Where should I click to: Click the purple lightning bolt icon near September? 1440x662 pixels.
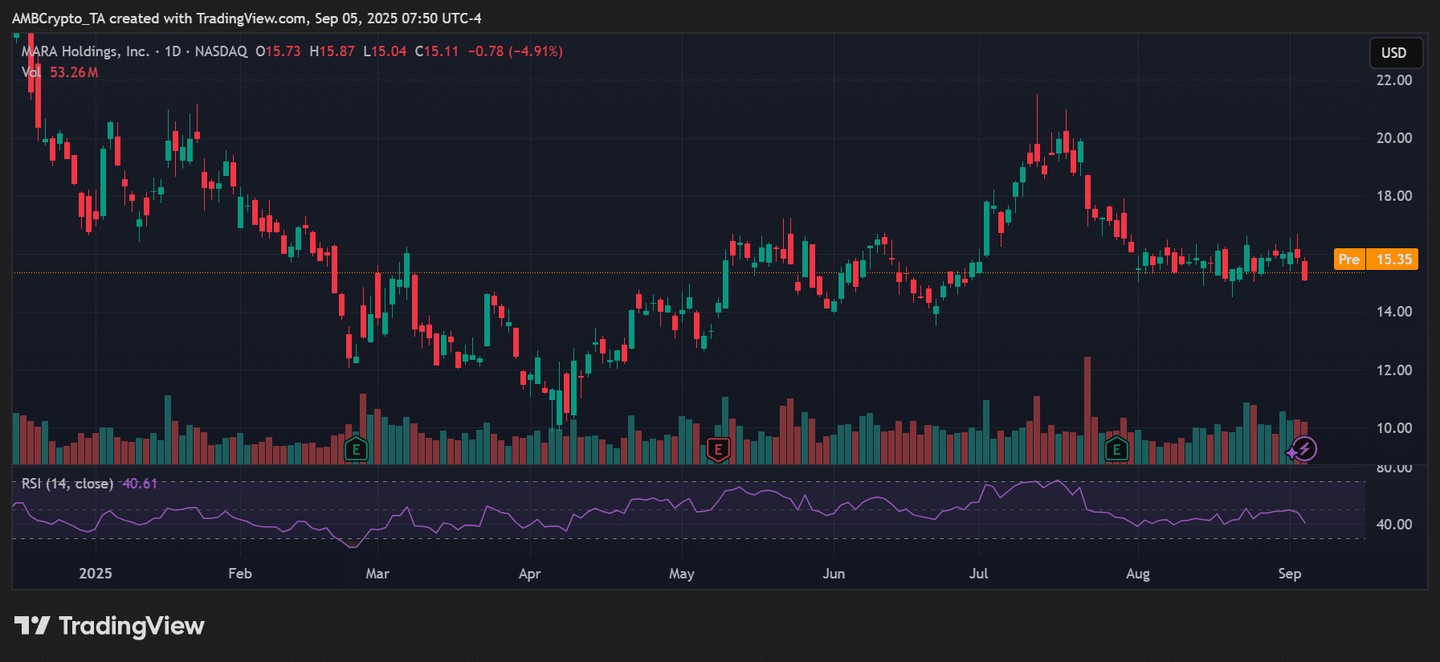coord(1303,450)
